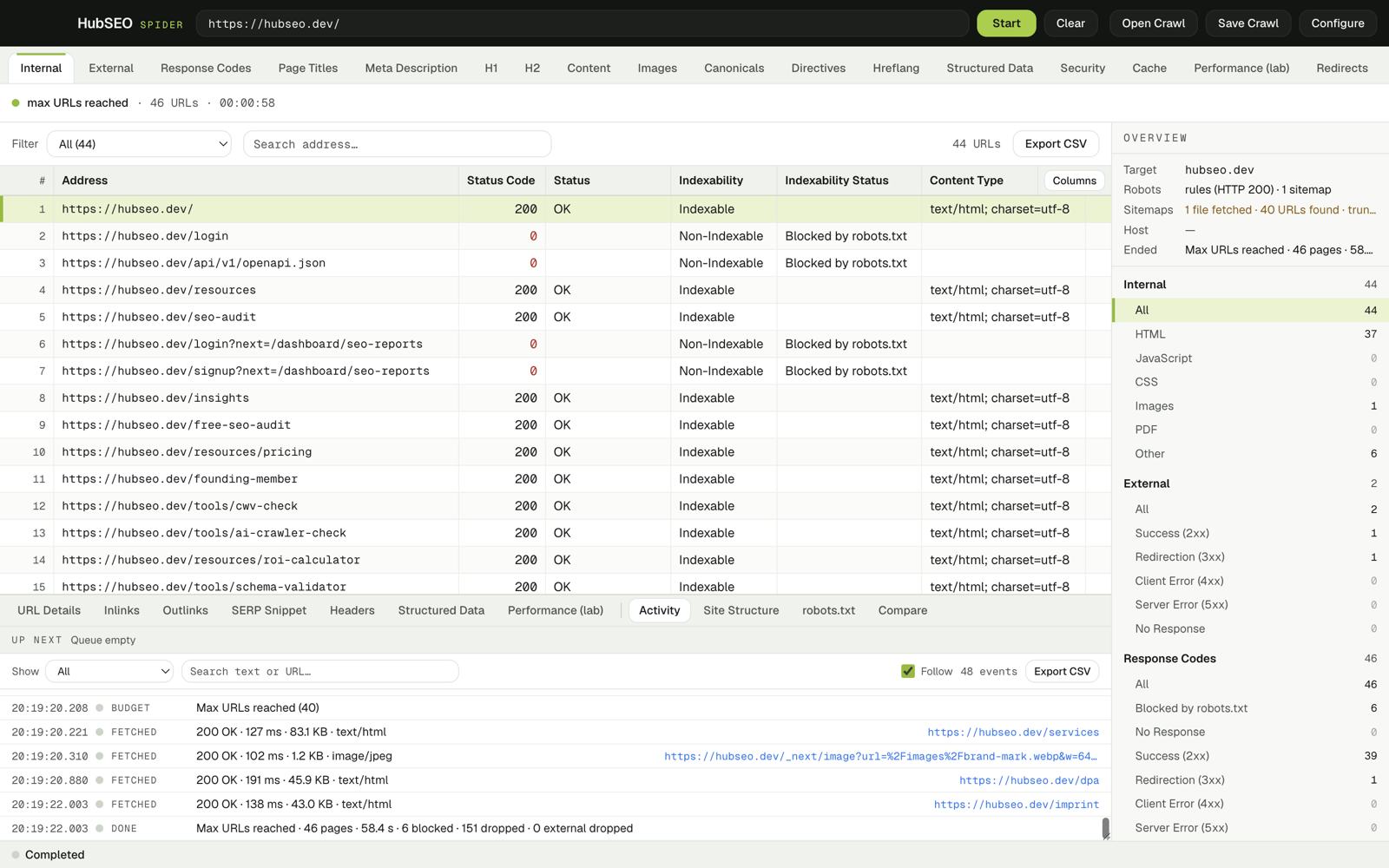The image size is (1389, 868).
Task: Select Success (2xx) under Response Codes
Action: (1250, 756)
